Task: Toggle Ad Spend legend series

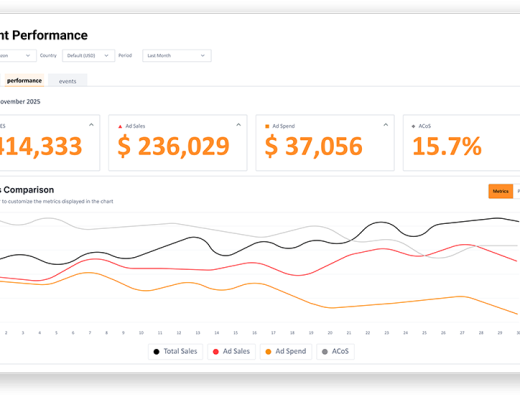Action: pos(286,351)
